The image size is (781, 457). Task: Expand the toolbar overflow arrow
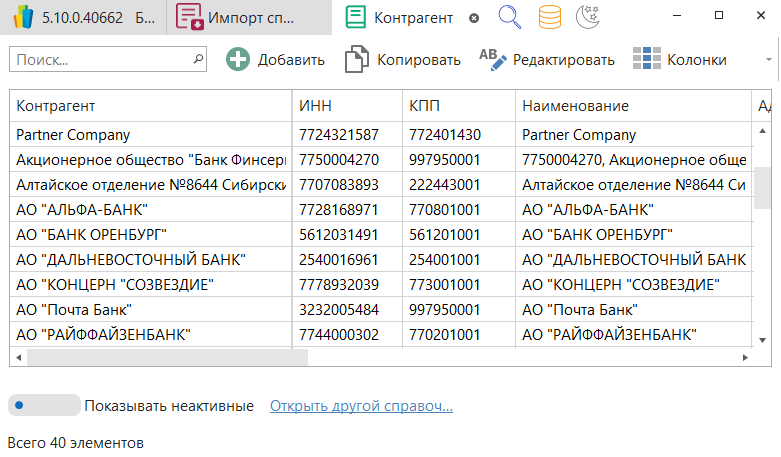(768, 60)
